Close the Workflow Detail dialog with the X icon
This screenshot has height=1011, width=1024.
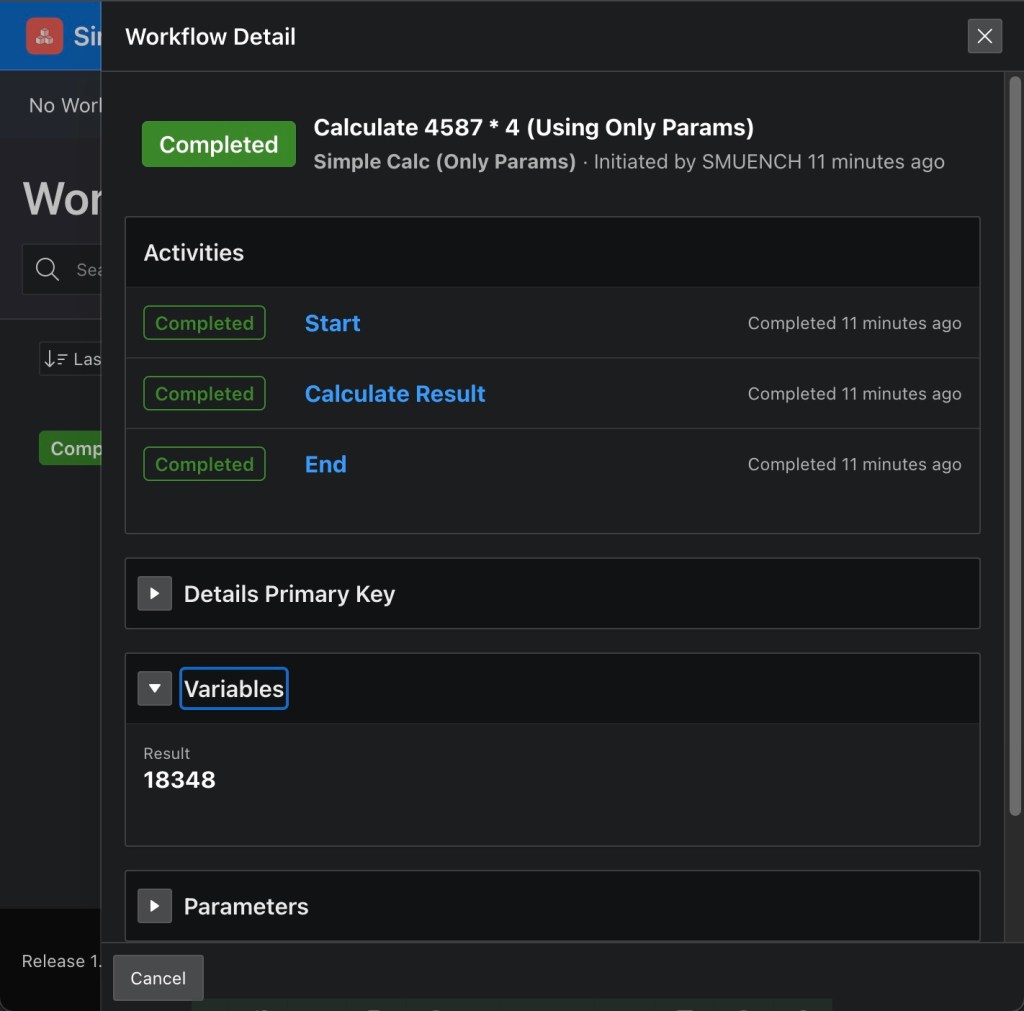pyautogui.click(x=984, y=36)
